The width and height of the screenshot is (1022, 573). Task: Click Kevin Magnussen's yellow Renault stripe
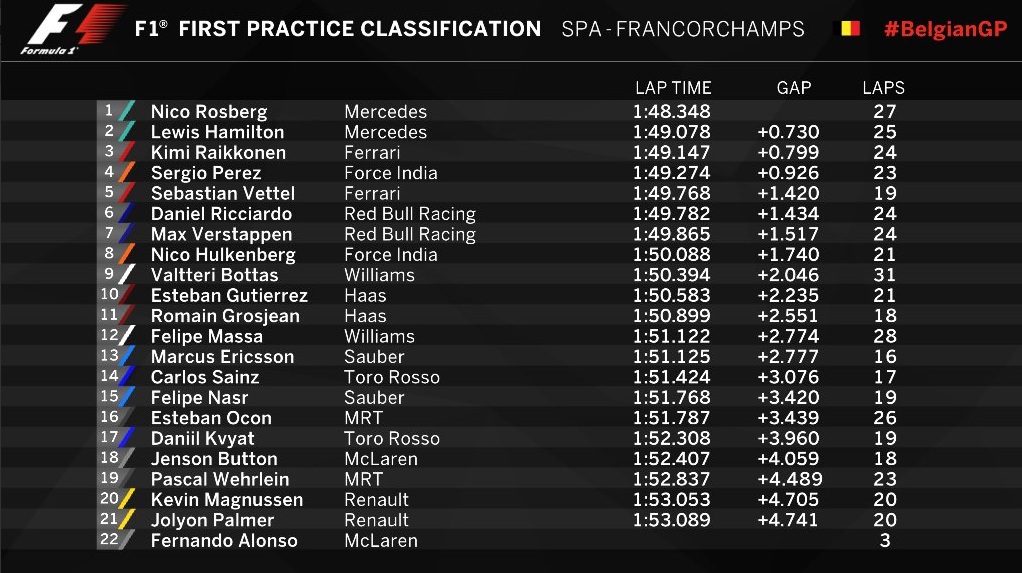pos(127,499)
